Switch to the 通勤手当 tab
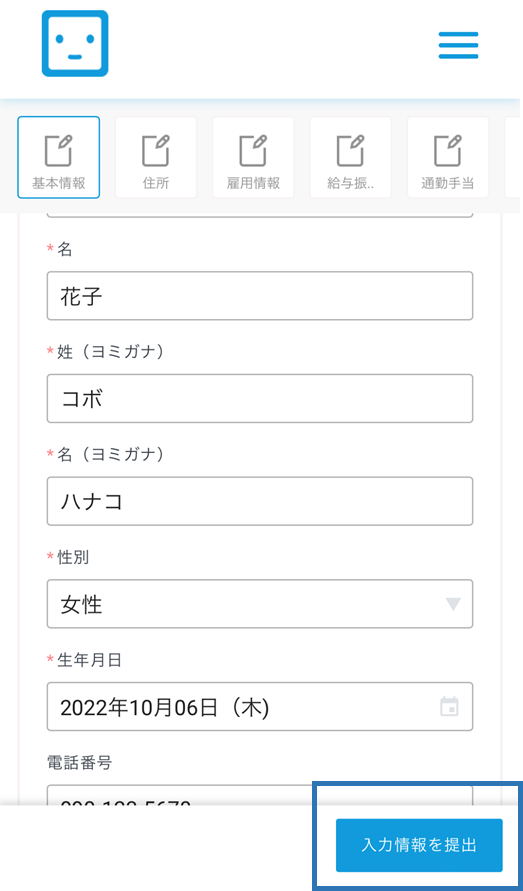Screen dimensions: 523x891 pos(447,157)
